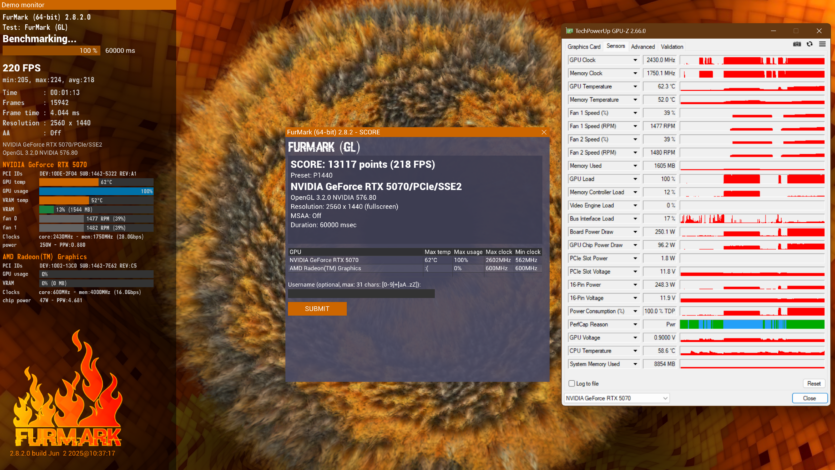Click the System Memory Used value 8954 MB
The image size is (835, 470).
[660, 364]
